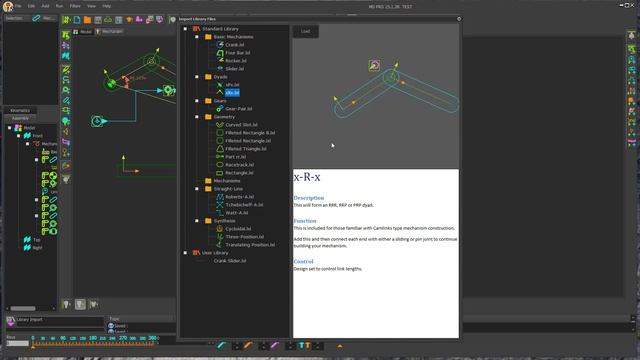
Task: Select the highlighted xRx.lxl dyad file
Action: click(232, 93)
